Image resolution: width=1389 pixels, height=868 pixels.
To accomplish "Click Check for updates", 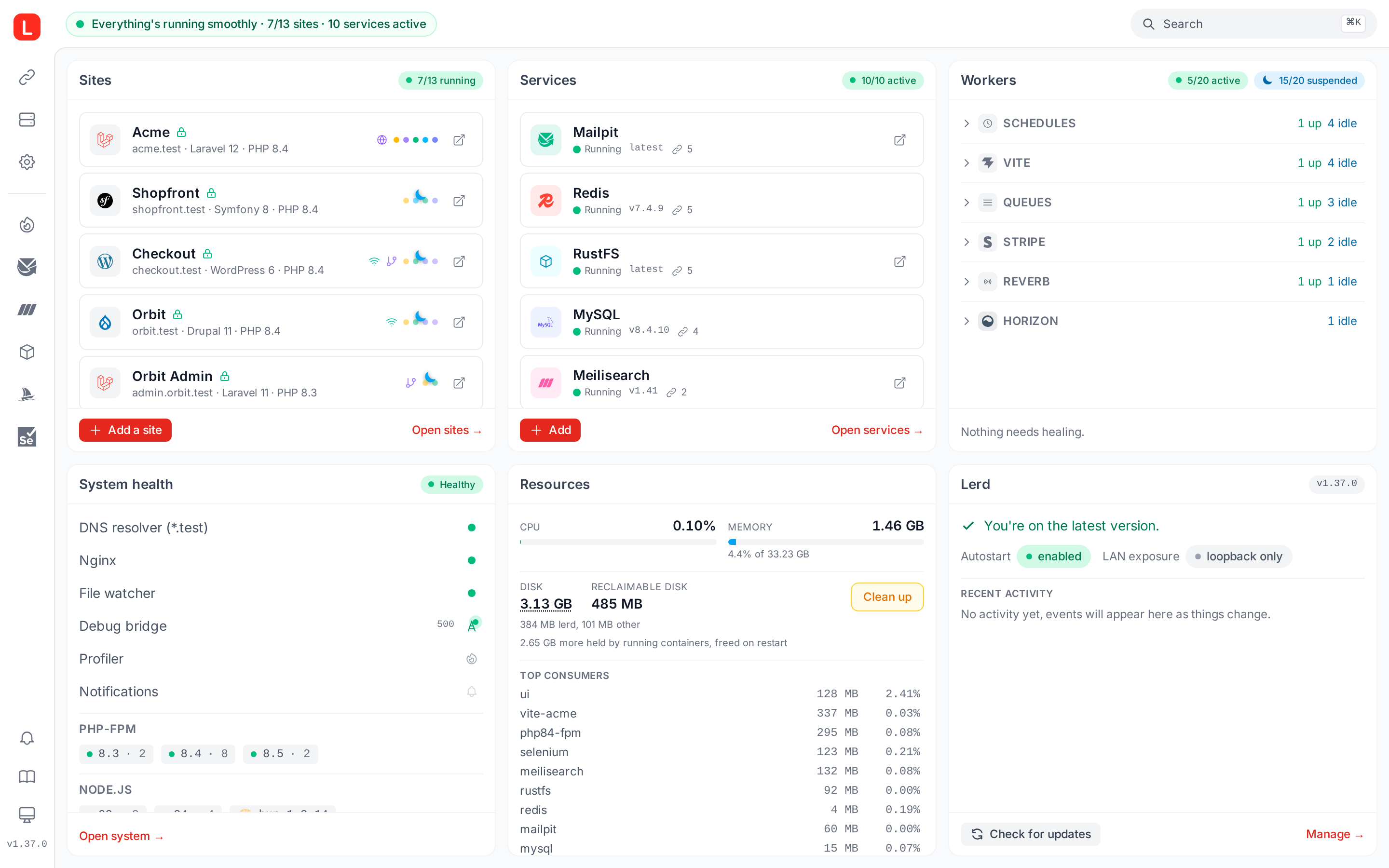I will coord(1031,834).
